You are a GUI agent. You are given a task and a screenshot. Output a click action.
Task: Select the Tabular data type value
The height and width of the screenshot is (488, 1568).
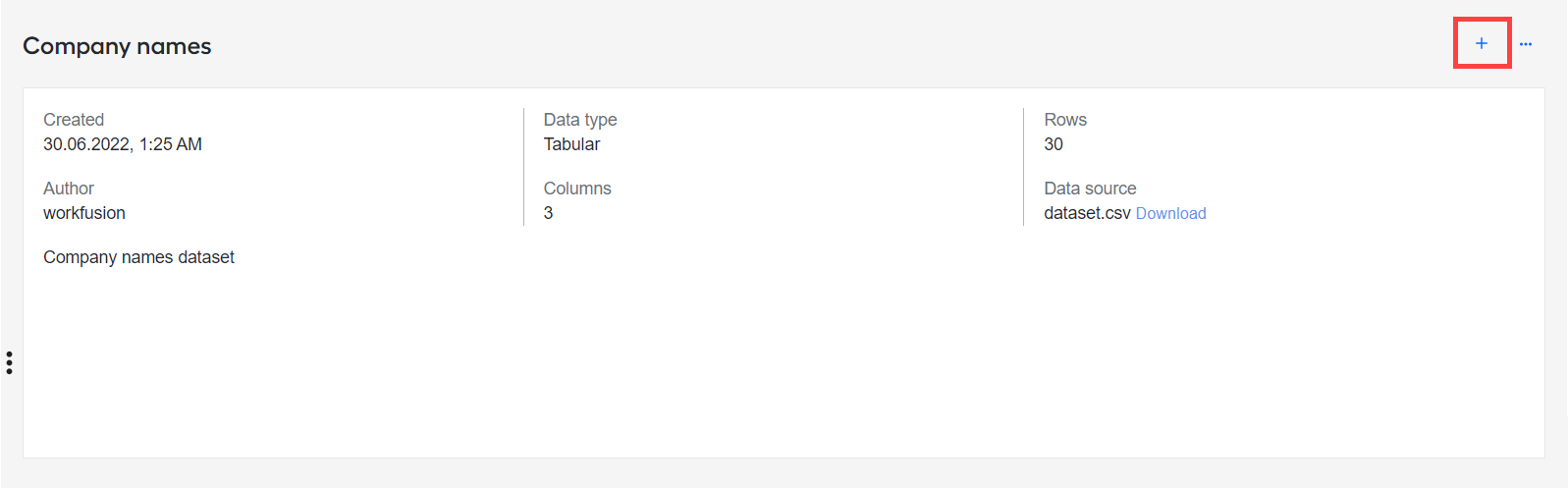[571, 144]
